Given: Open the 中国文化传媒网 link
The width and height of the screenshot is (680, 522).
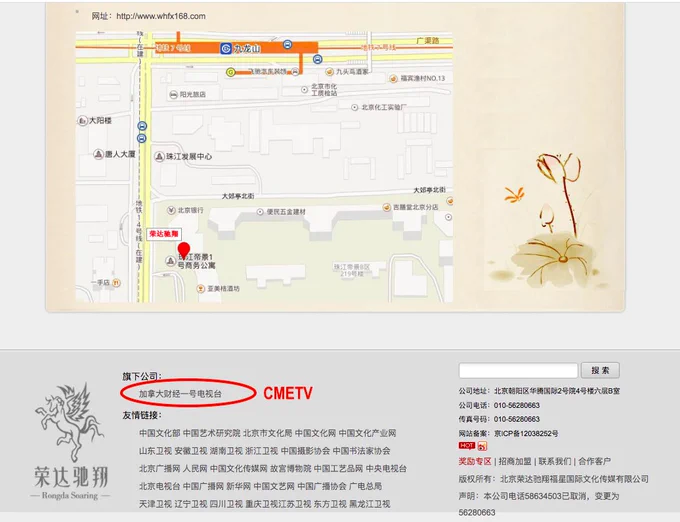Looking at the screenshot, I should pyautogui.click(x=239, y=469).
